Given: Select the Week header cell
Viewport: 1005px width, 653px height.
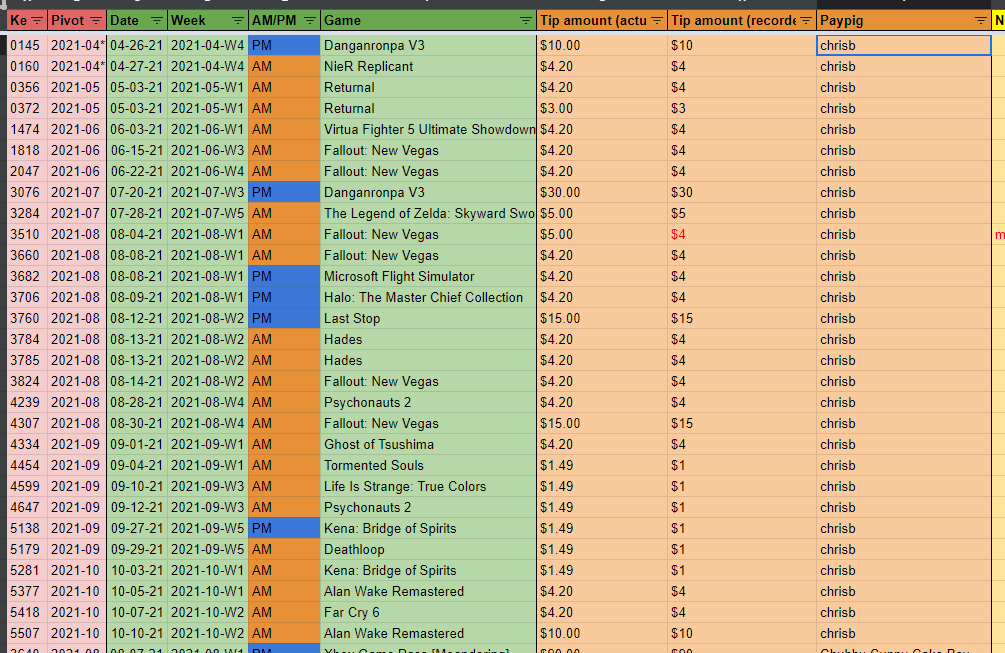Looking at the screenshot, I should (208, 21).
